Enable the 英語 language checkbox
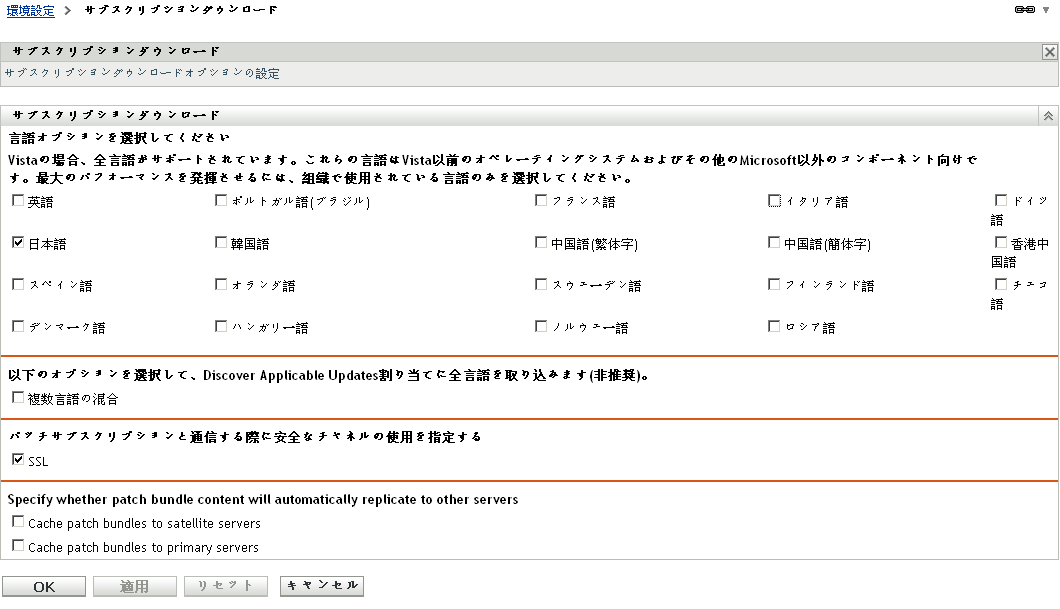The image size is (1060, 609). (16, 200)
